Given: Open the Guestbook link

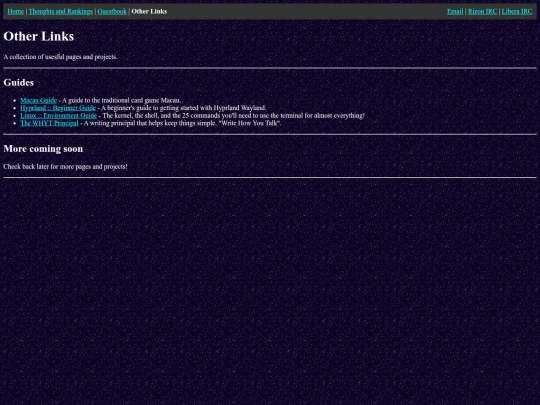Looking at the screenshot, I should (x=112, y=11).
